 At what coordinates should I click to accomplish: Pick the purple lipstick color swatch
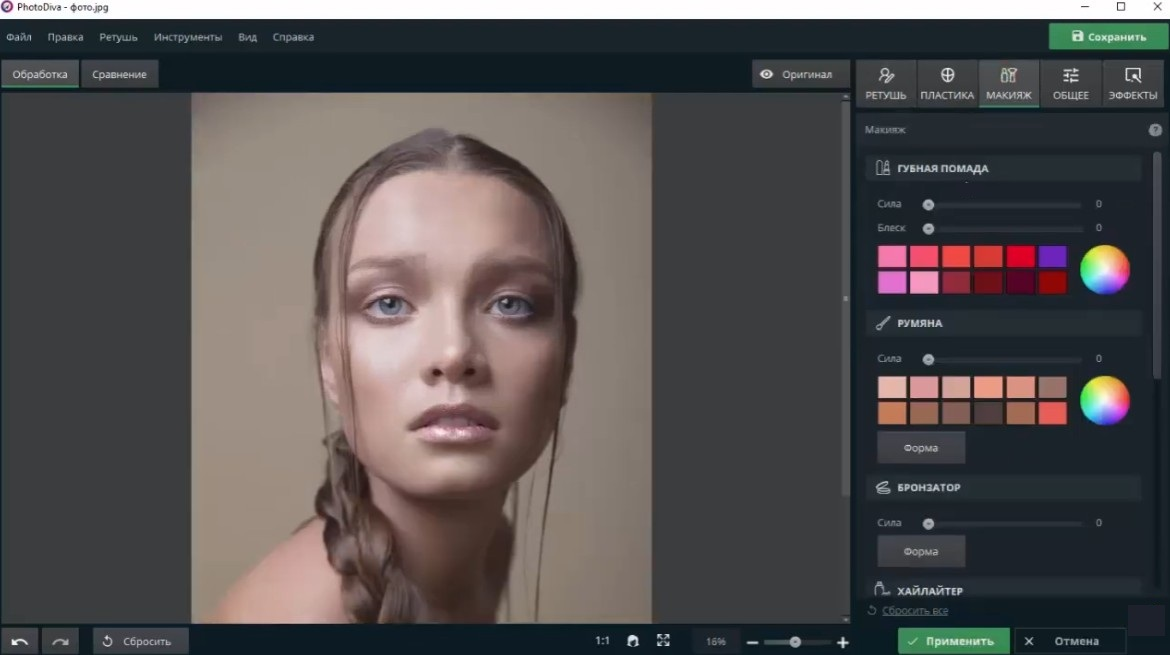(x=1052, y=257)
